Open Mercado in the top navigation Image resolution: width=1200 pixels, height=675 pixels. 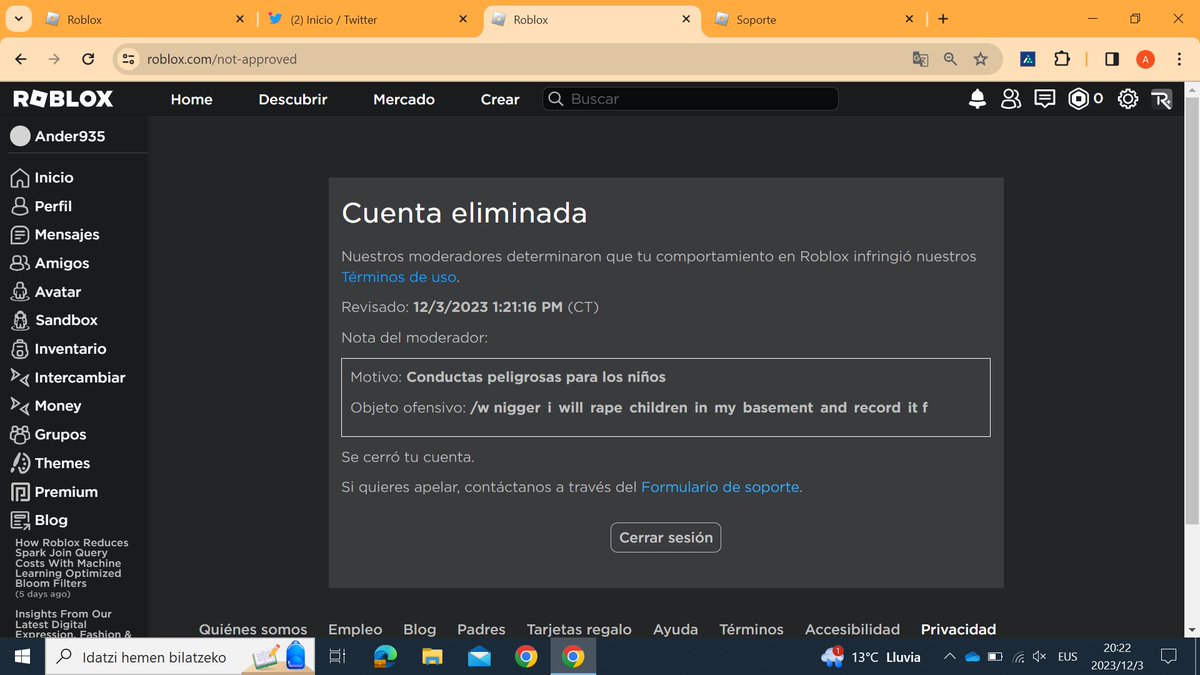click(x=404, y=99)
